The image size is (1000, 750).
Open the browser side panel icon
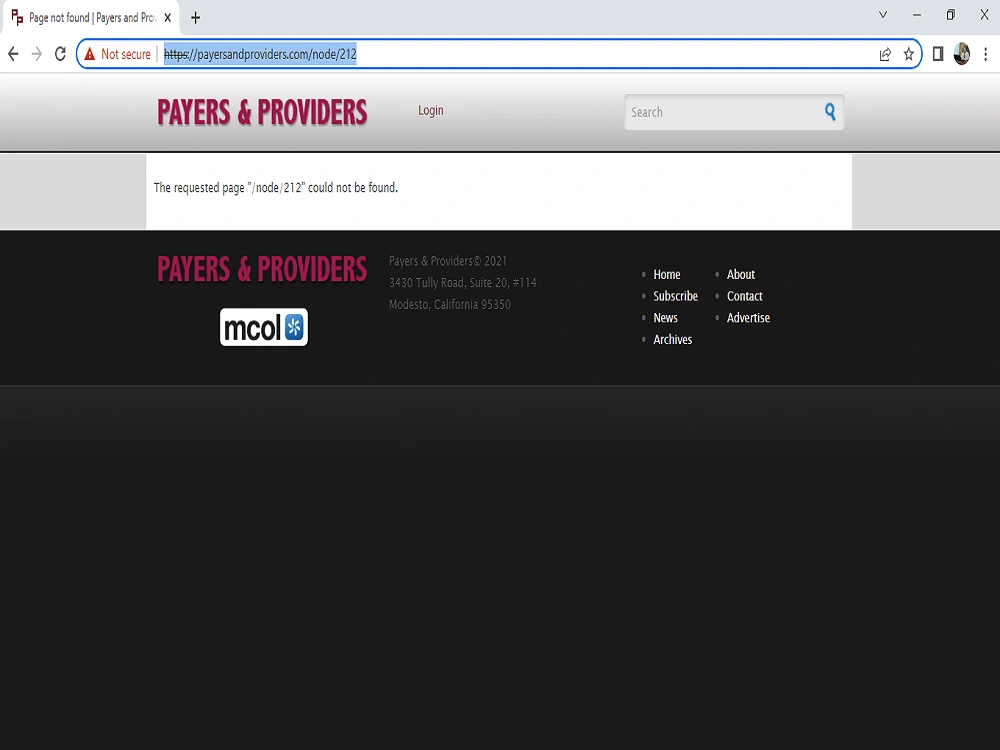(938, 54)
